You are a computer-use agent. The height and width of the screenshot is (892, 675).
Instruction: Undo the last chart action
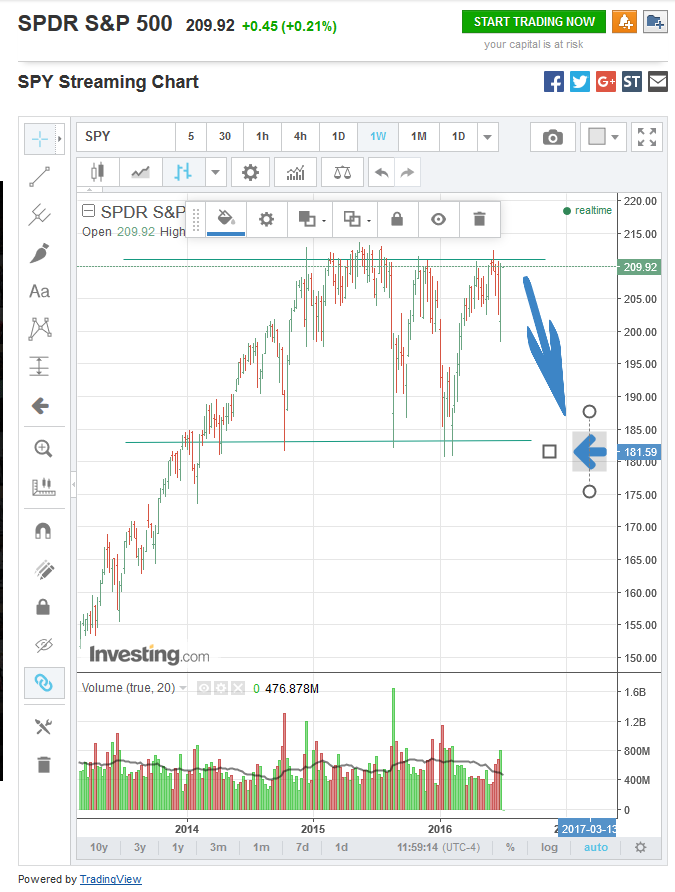(382, 172)
